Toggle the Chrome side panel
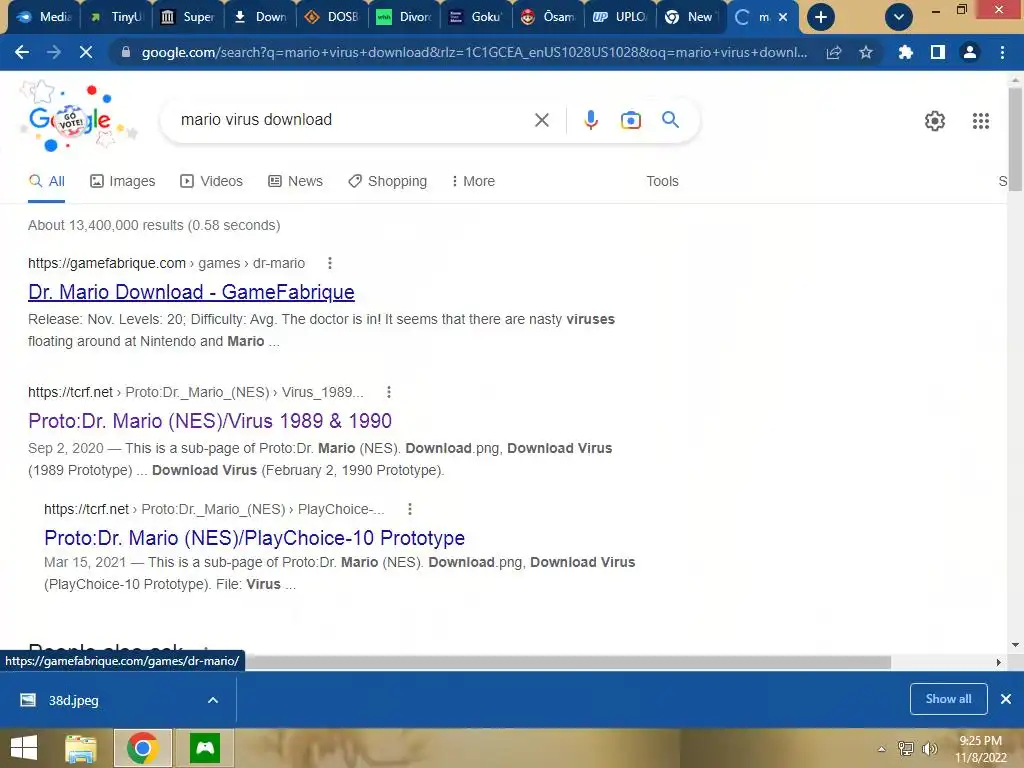The width and height of the screenshot is (1024, 768). (x=937, y=52)
